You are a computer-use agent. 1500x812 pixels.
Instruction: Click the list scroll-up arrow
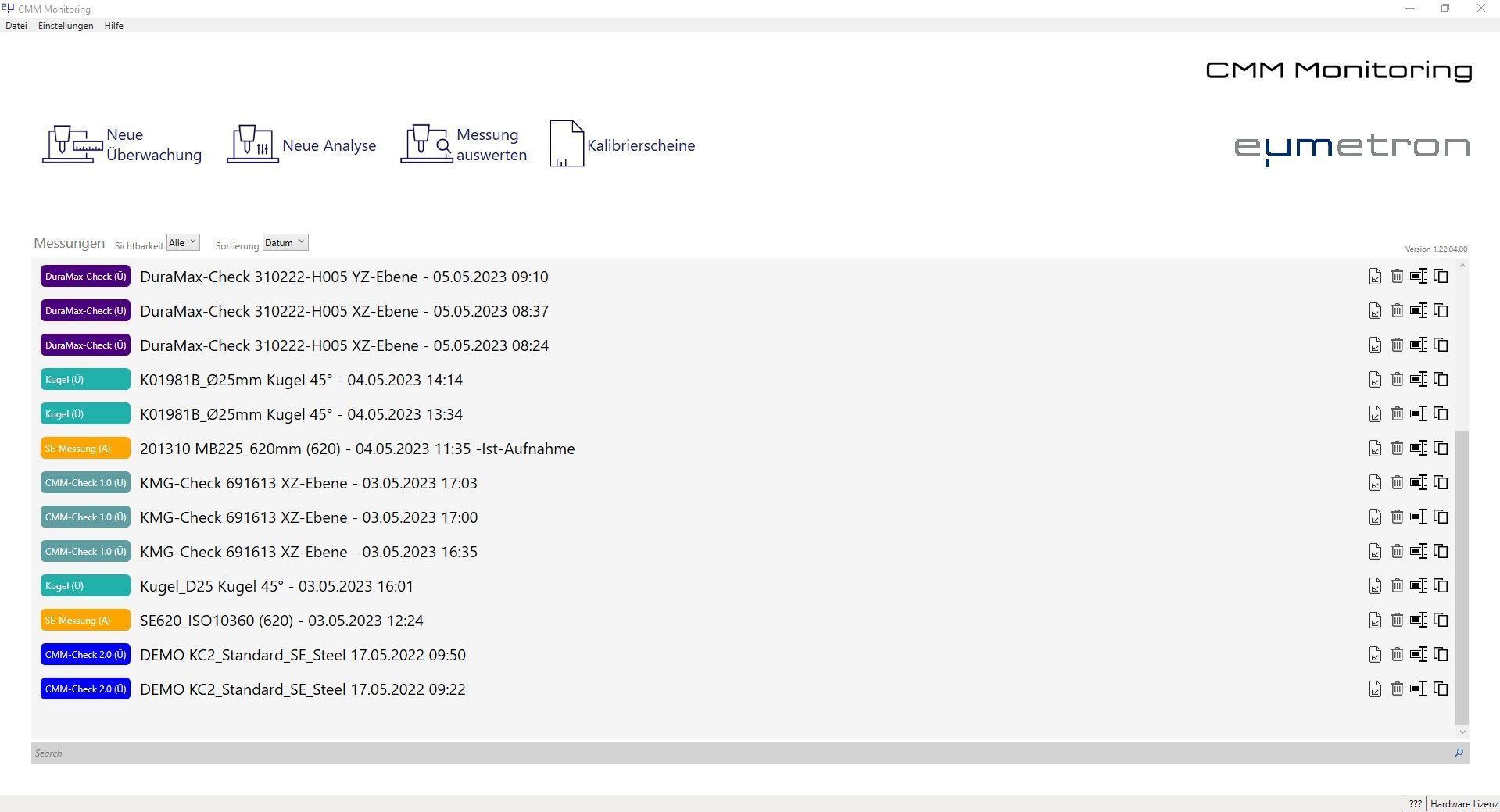pos(1462,266)
